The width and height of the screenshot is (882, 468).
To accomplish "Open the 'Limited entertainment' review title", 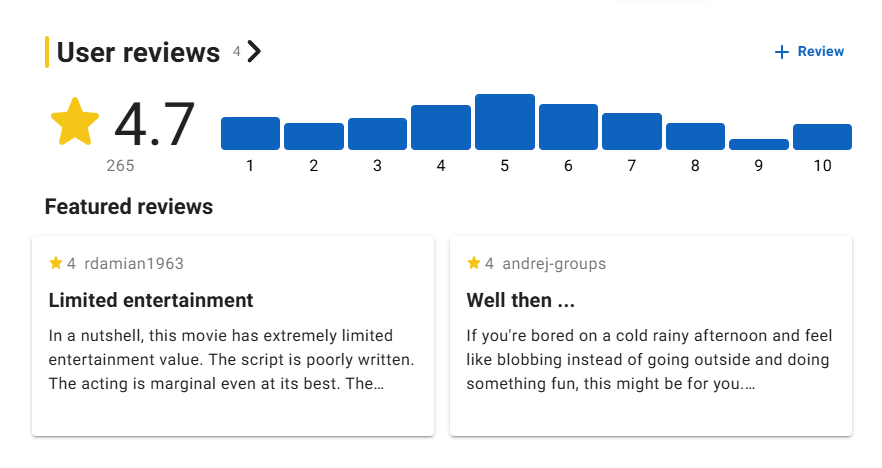I will 151,300.
